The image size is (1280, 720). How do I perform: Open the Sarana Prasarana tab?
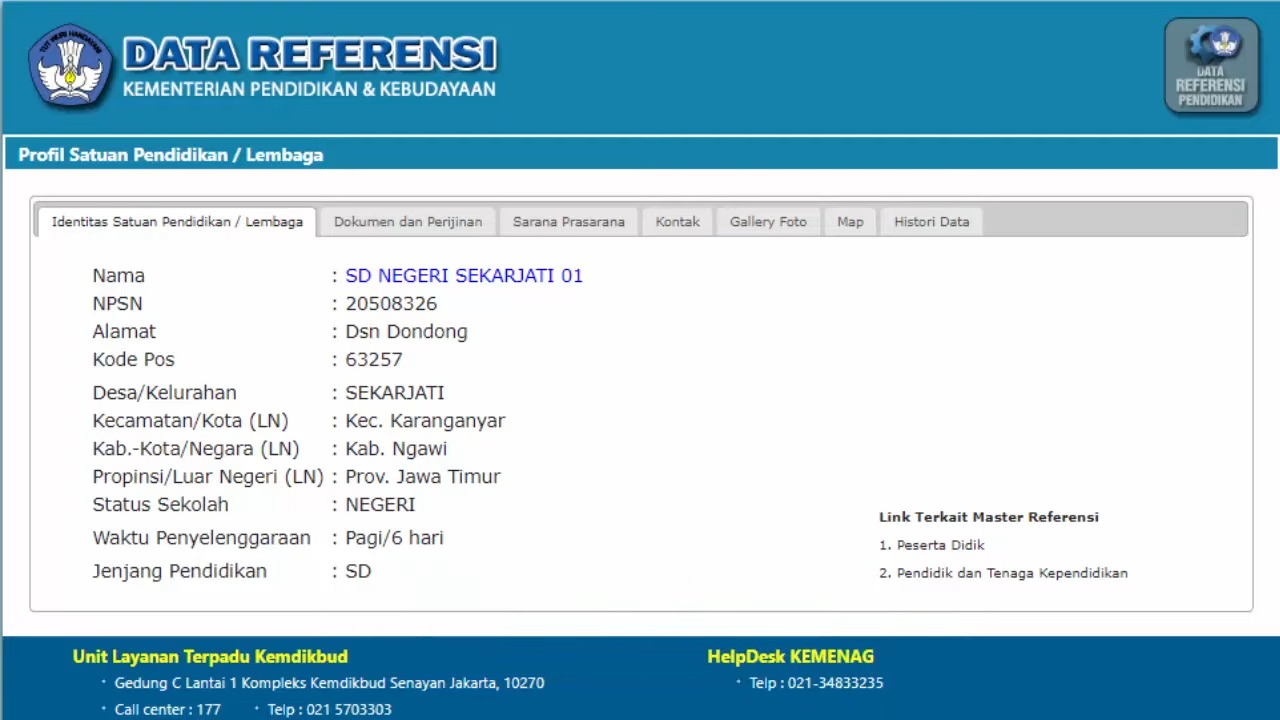tap(569, 222)
